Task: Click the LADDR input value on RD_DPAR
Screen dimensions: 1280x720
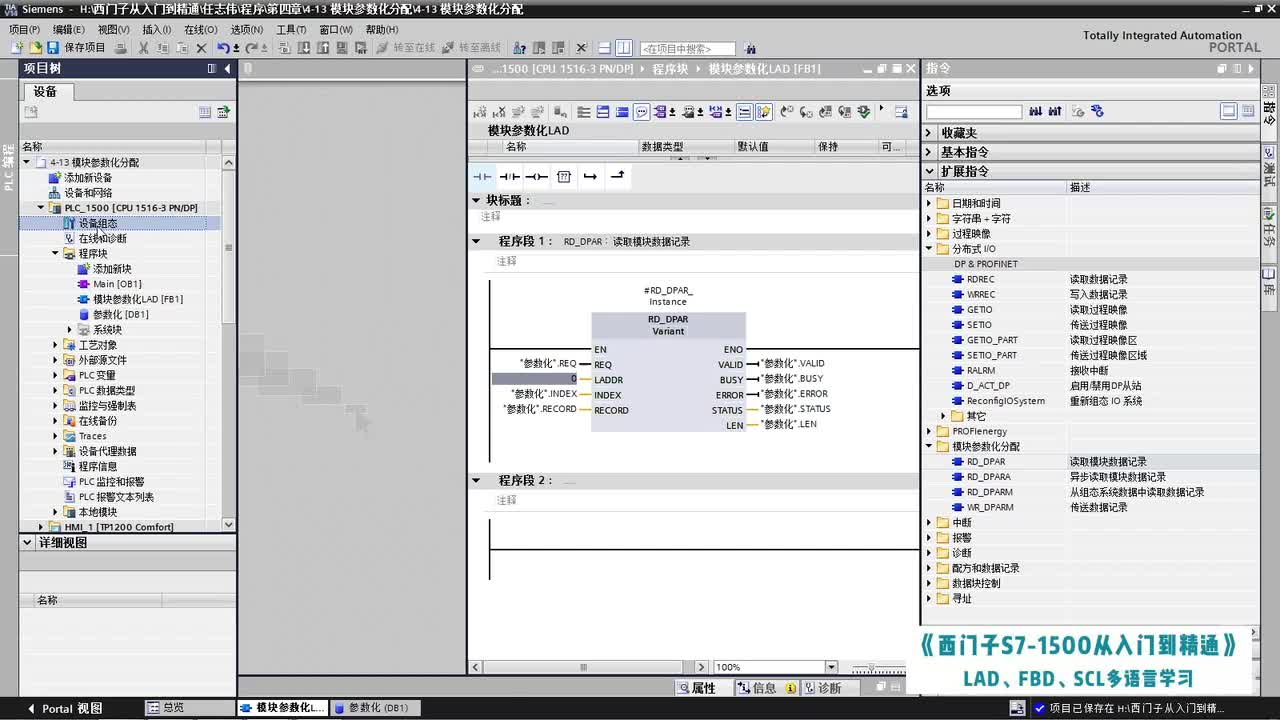Action: (x=535, y=380)
